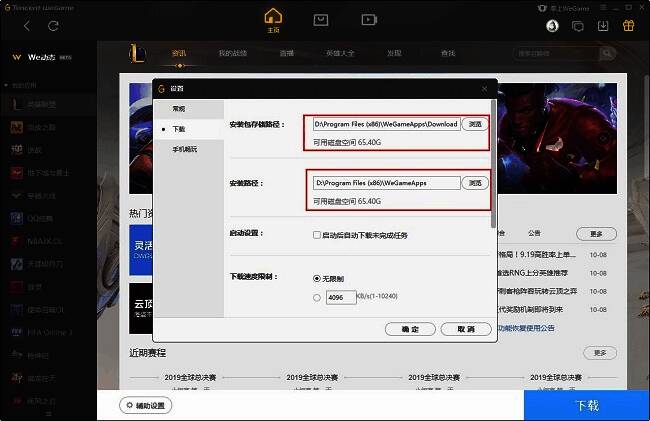Click the home (主页) icon
Screen dimensions: 650x421
[x=273, y=18]
